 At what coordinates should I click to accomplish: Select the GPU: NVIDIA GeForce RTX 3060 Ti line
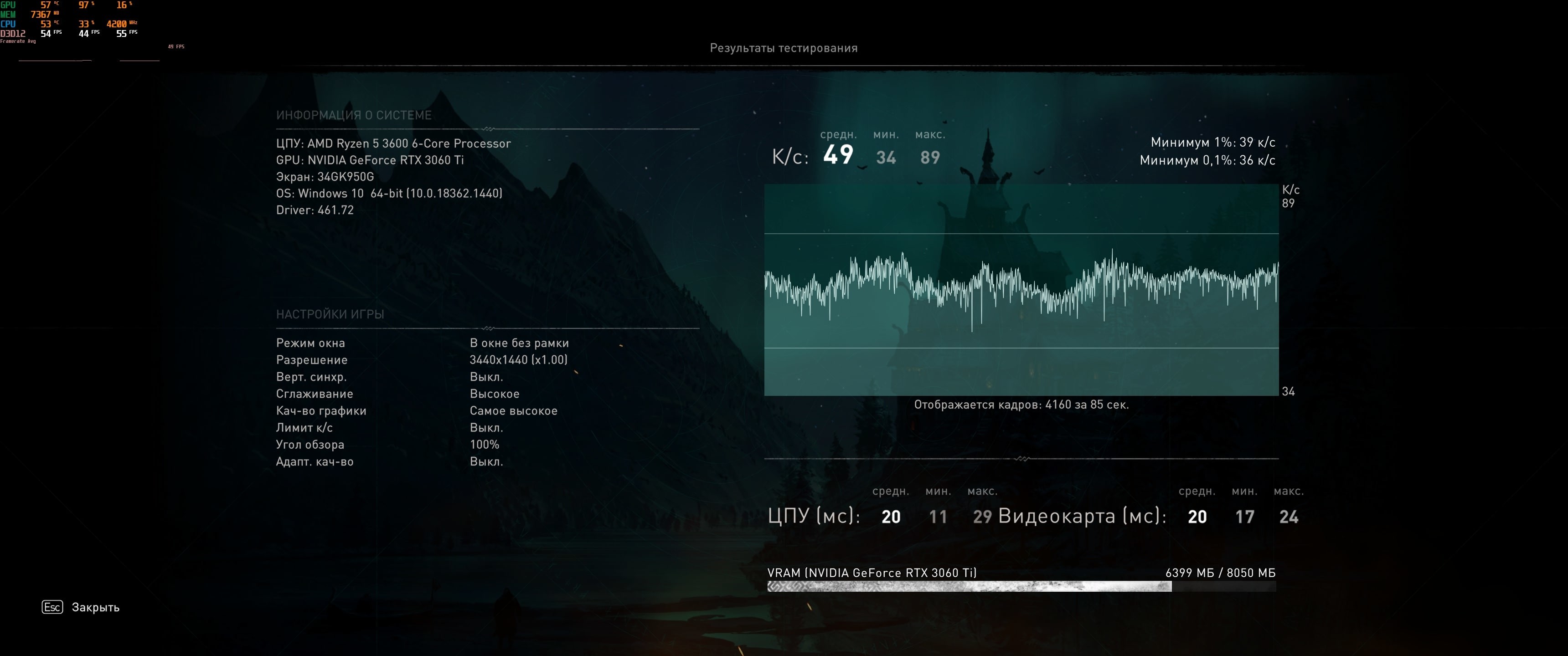(370, 160)
